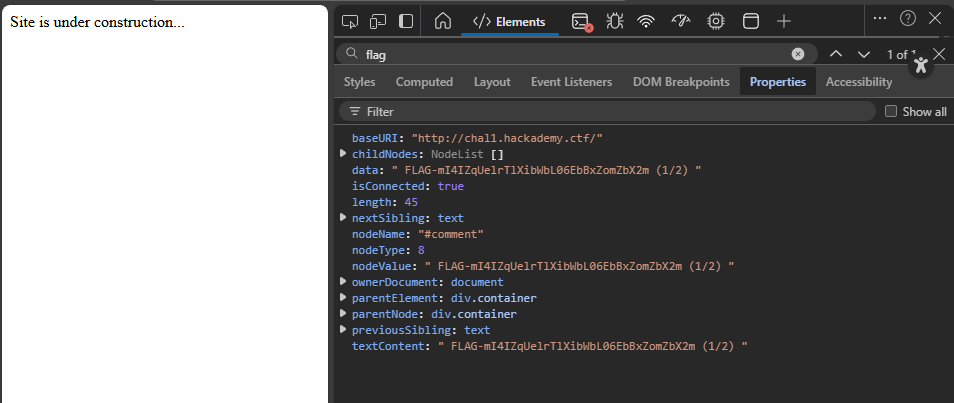This screenshot has width=954, height=403.
Task: Open the more tools plus button
Action: 785,21
